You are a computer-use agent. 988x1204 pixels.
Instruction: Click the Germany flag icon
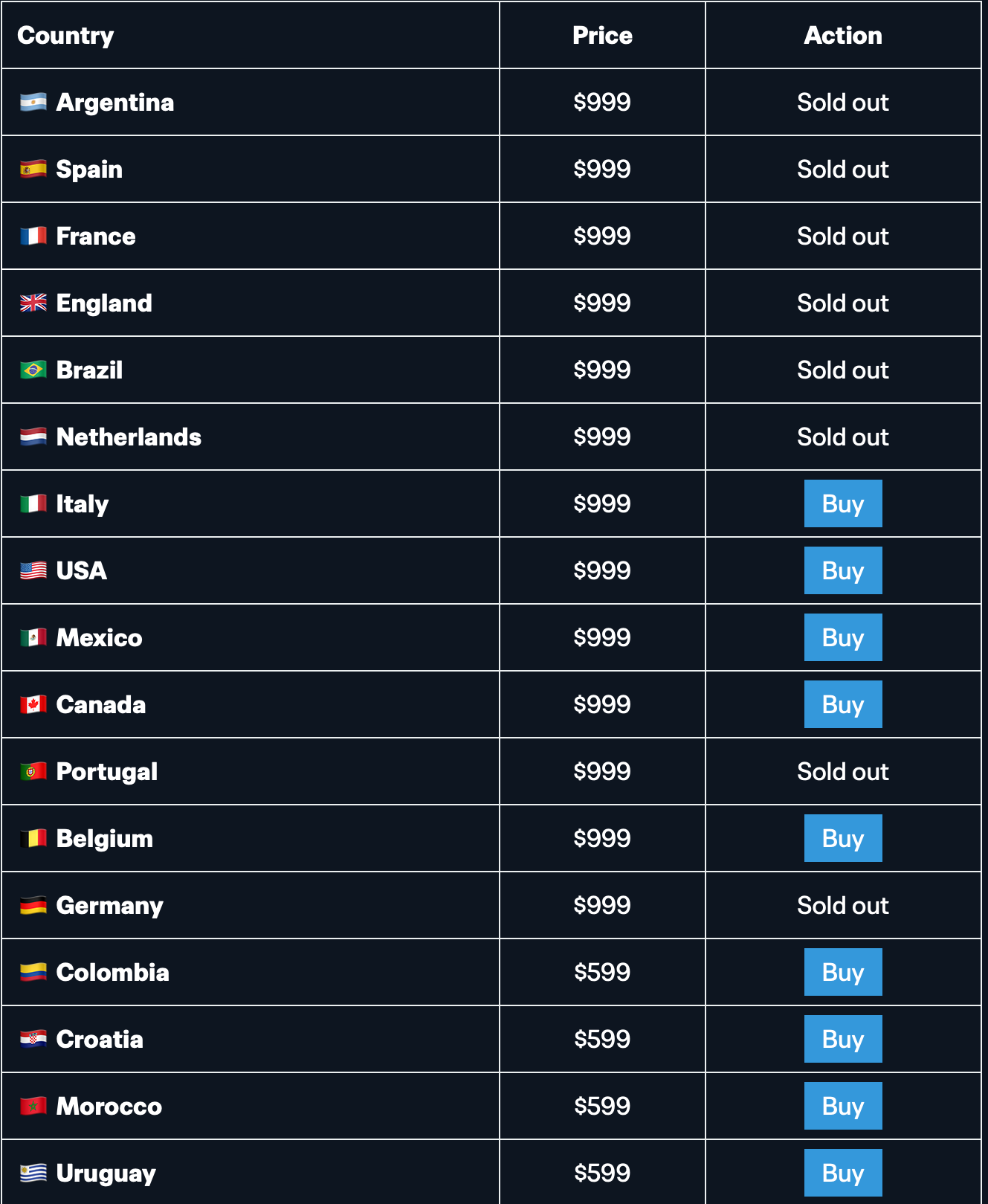point(33,906)
